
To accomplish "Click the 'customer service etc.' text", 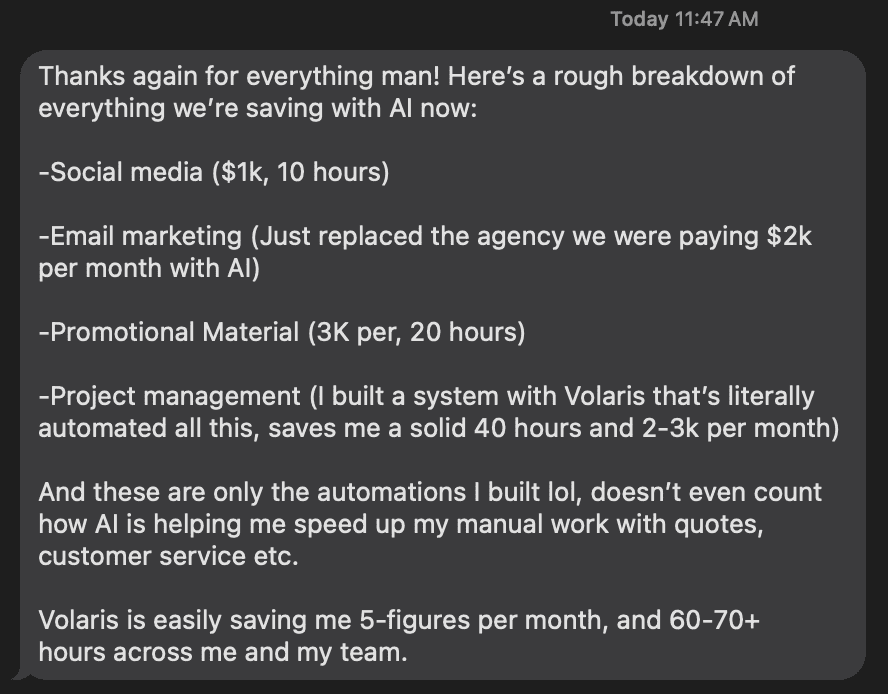I will point(168,556).
